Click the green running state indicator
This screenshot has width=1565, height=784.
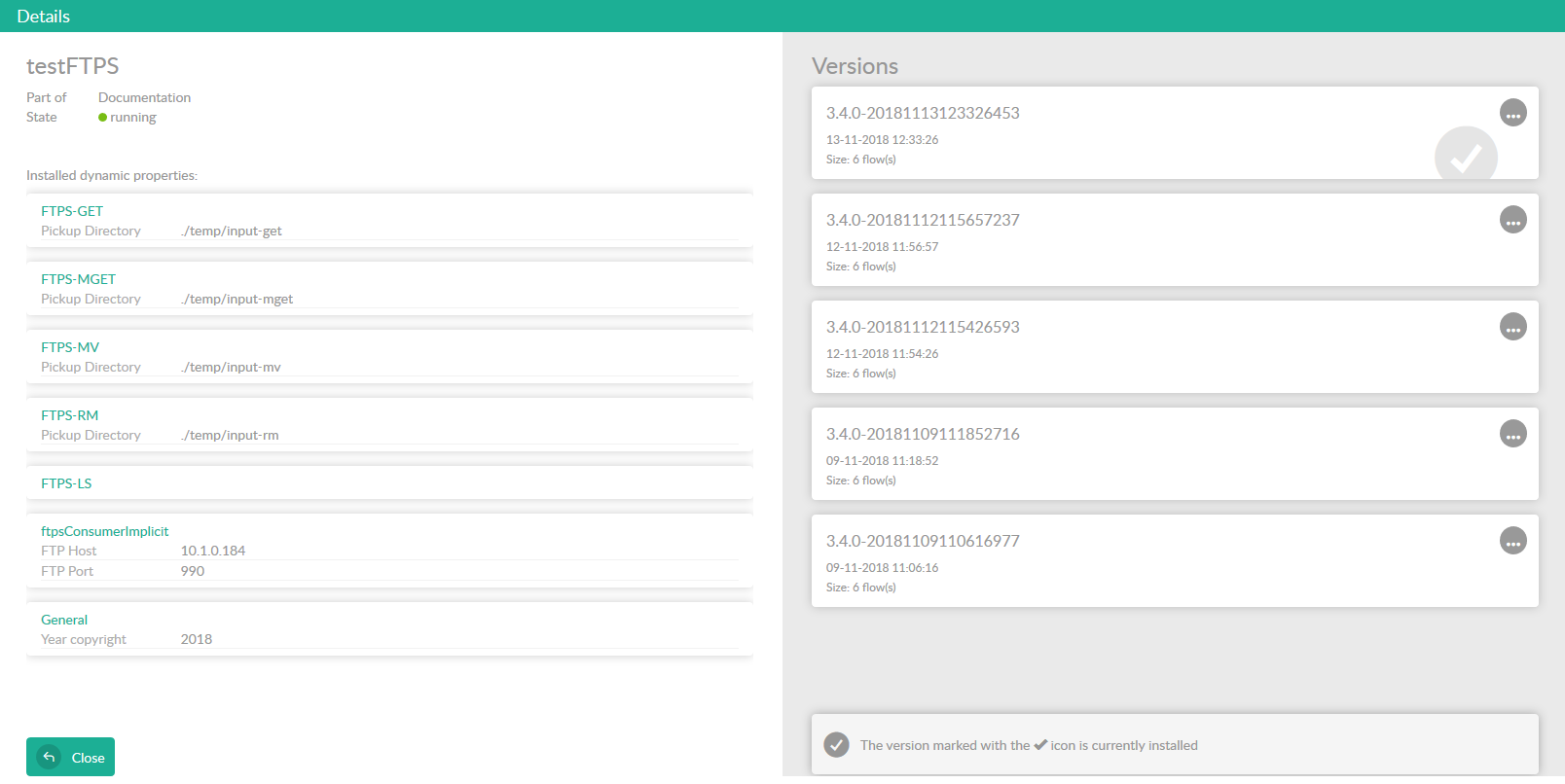coord(103,118)
